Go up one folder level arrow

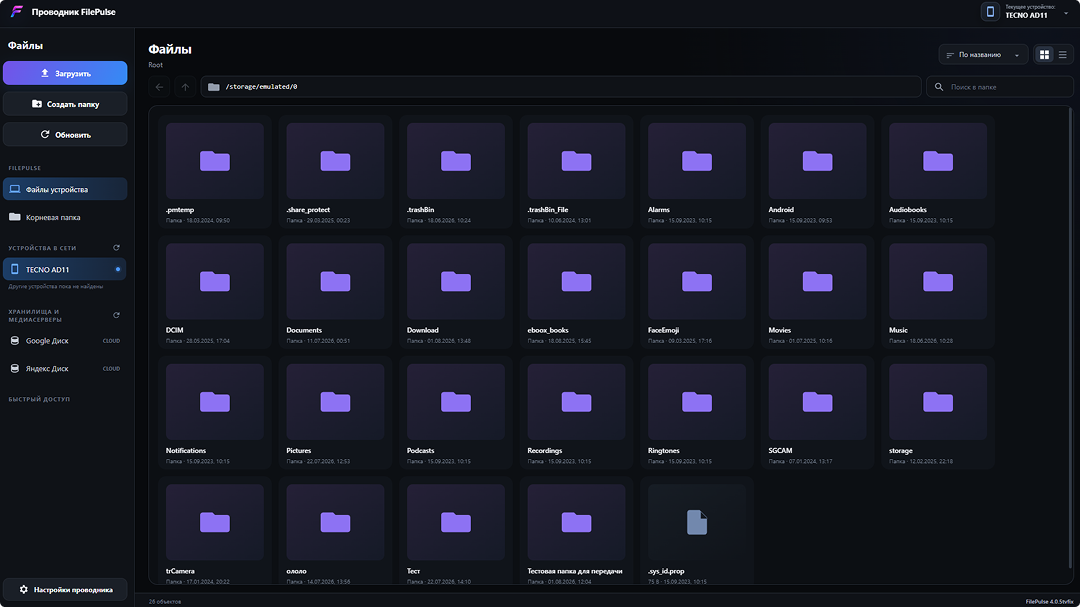[185, 87]
